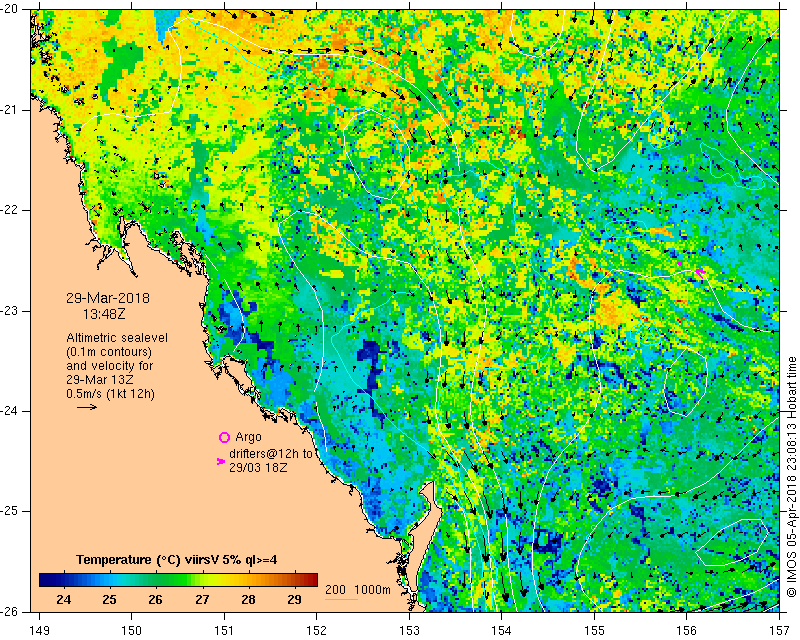Click the longitude axis label 155
Viewport: 800px width, 640px height.
tap(594, 631)
